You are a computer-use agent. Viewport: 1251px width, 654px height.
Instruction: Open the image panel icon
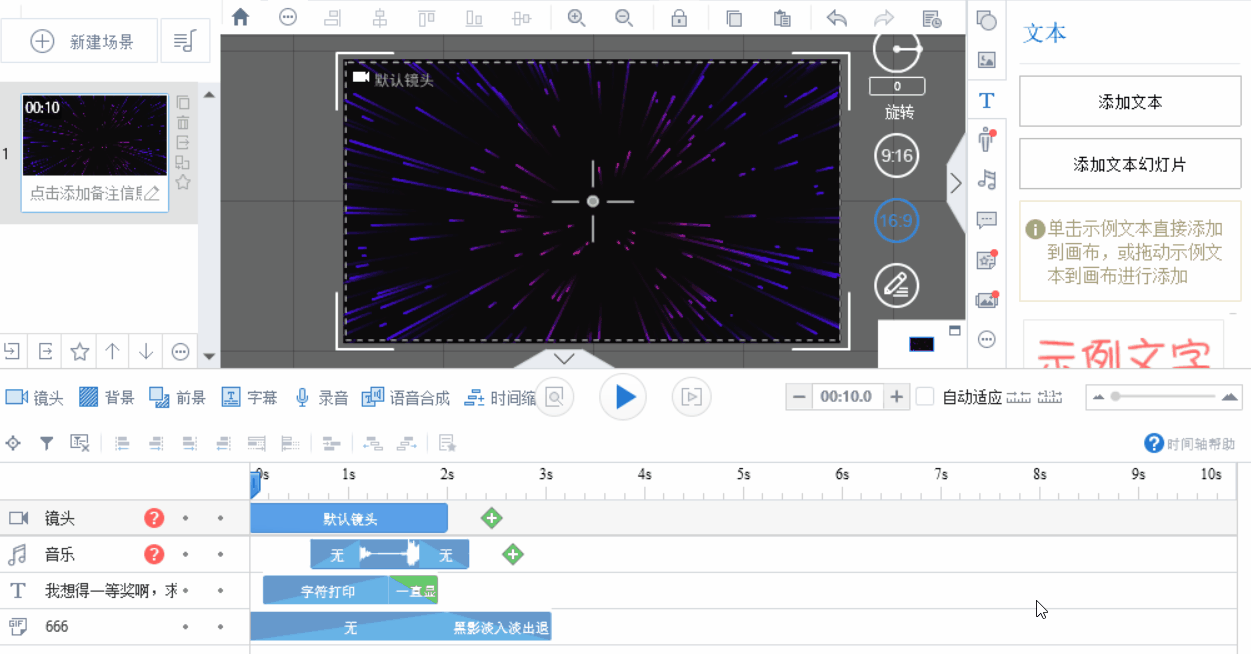coord(987,60)
